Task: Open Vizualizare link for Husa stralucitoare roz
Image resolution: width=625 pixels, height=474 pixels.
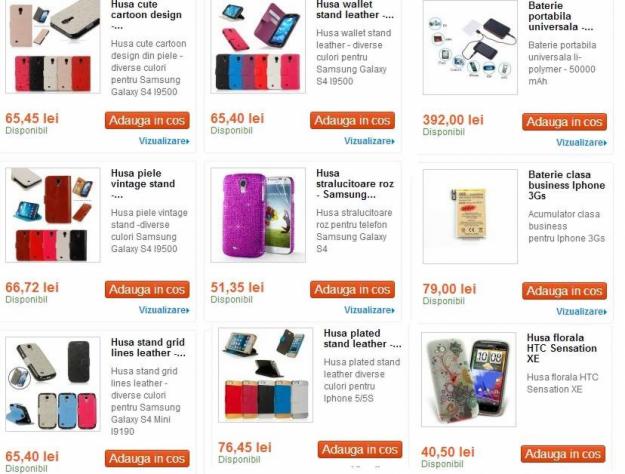Action: pyautogui.click(x=369, y=310)
